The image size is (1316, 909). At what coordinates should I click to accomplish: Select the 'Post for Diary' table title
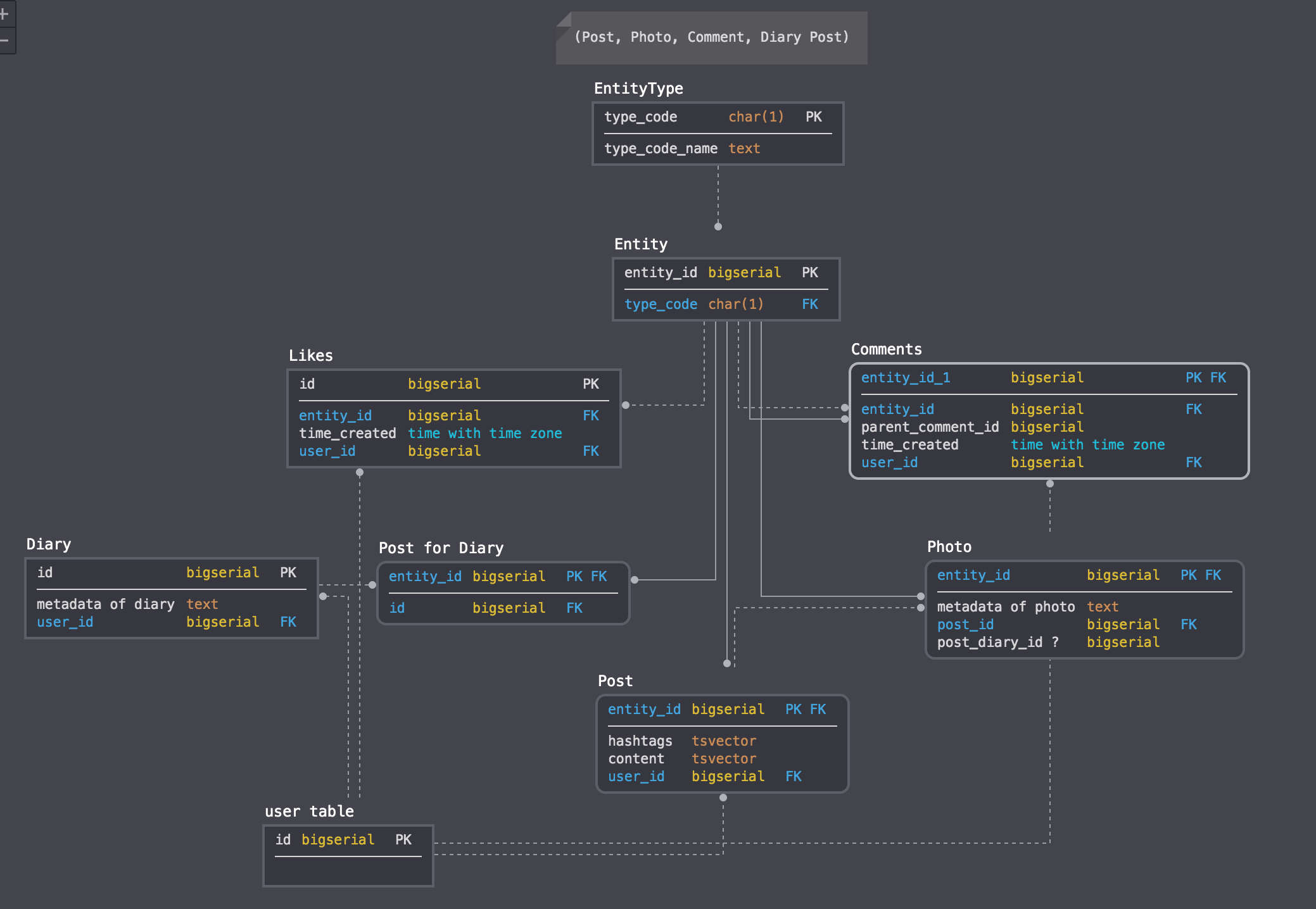[441, 548]
